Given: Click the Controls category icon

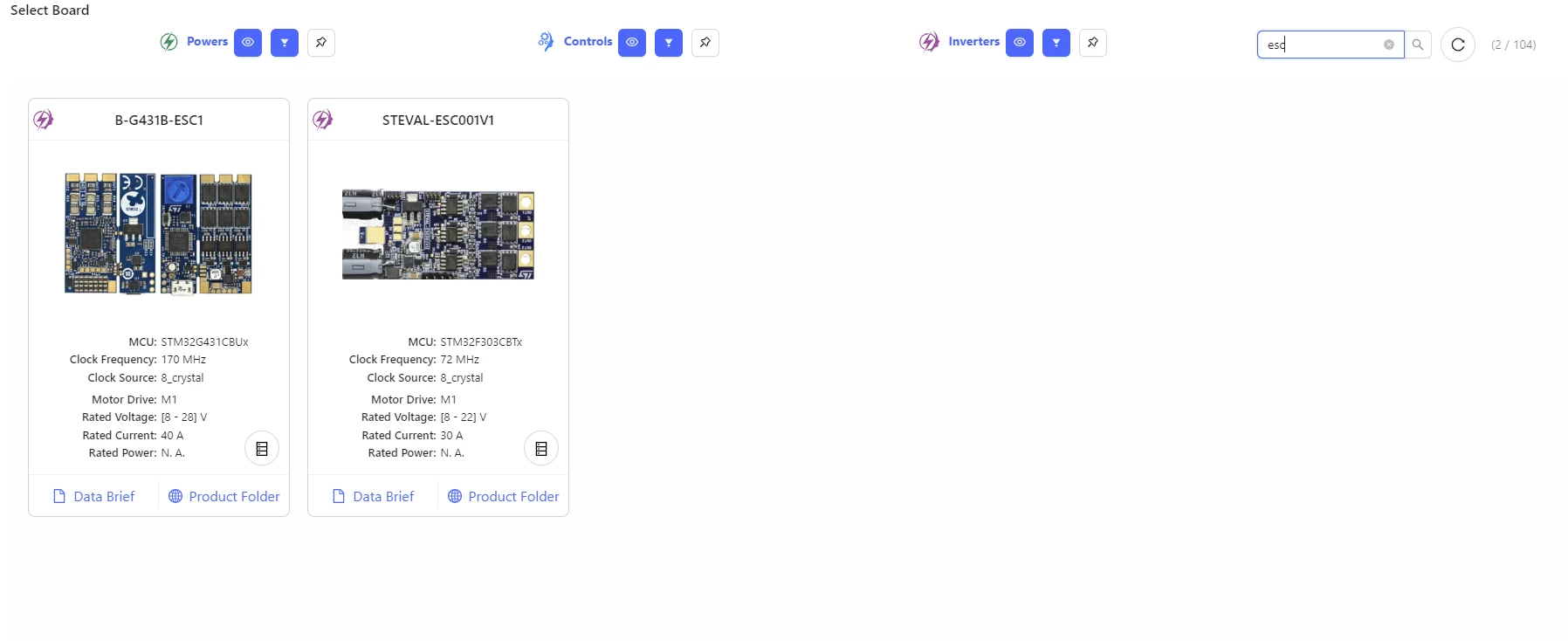Looking at the screenshot, I should pos(546,42).
